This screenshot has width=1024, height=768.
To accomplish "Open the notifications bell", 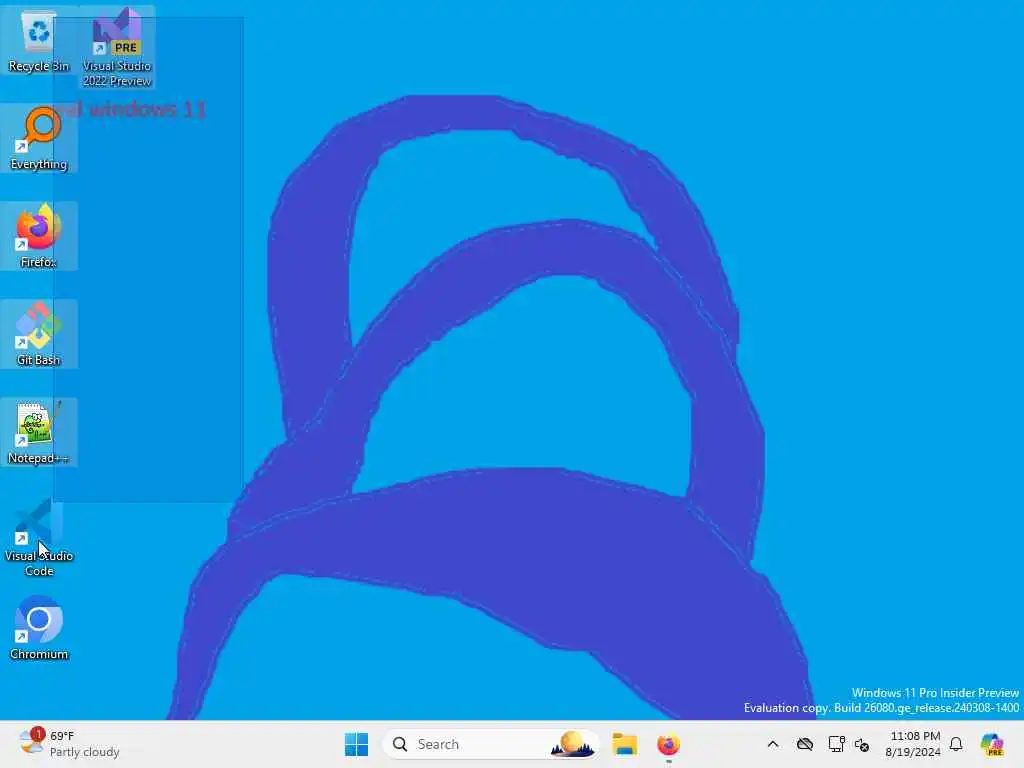I will pyautogui.click(x=956, y=744).
